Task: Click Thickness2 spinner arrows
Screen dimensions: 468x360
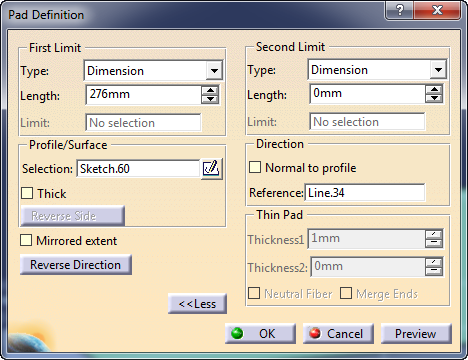Action: point(434,267)
